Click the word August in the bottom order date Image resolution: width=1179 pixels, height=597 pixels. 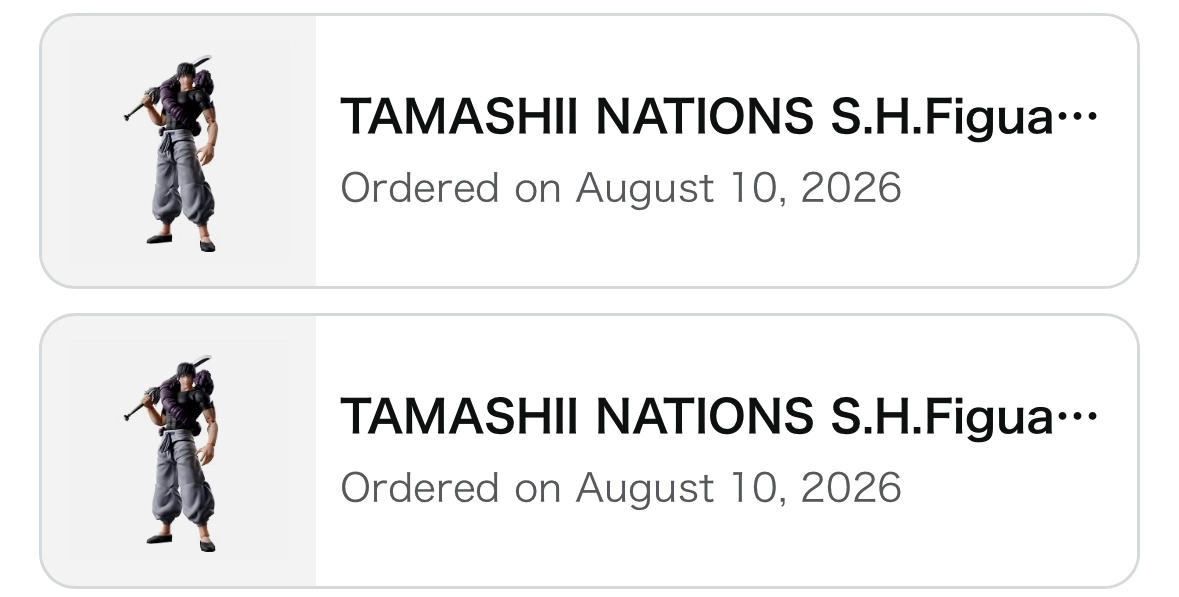click(644, 488)
